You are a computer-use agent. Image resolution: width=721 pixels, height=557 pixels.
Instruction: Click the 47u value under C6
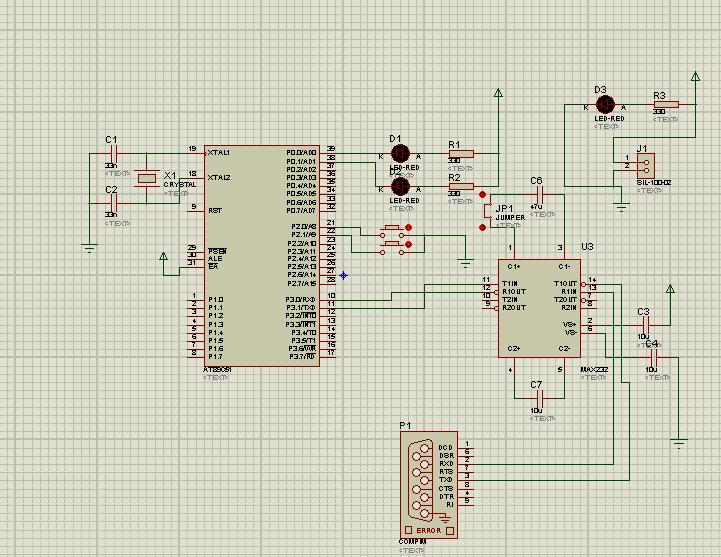[x=536, y=207]
